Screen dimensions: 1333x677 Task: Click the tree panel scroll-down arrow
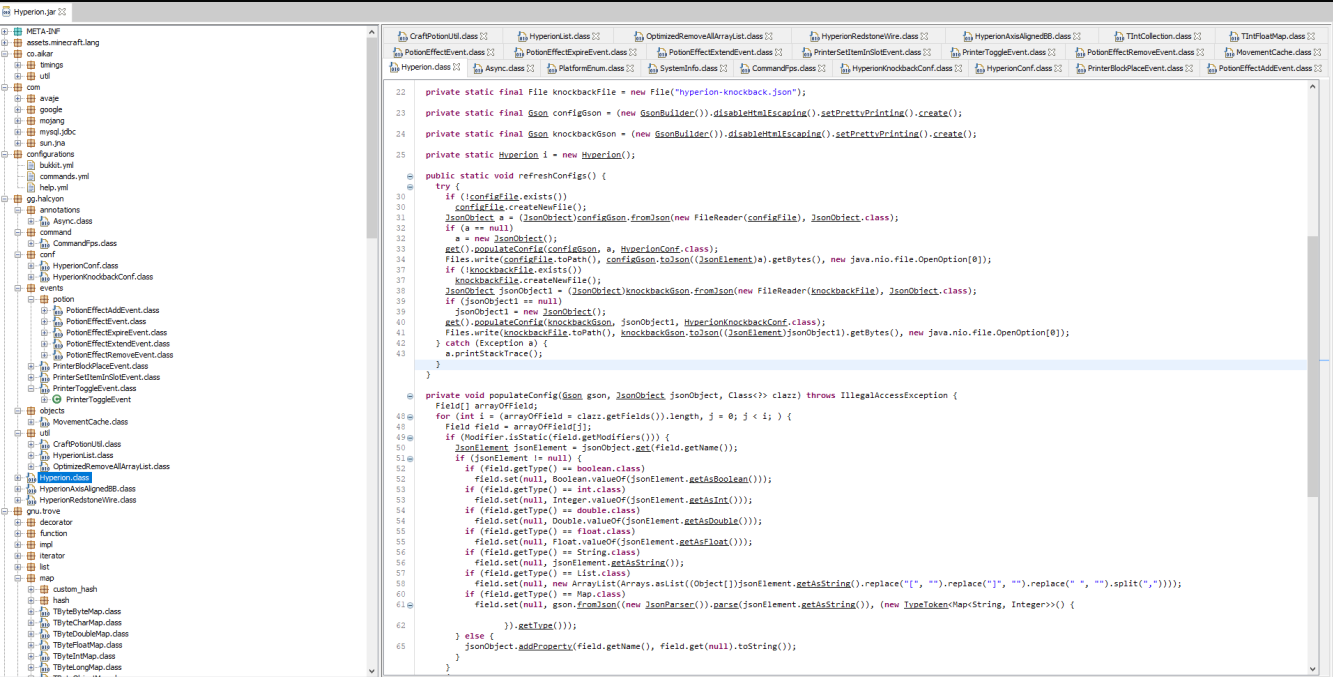[x=372, y=671]
